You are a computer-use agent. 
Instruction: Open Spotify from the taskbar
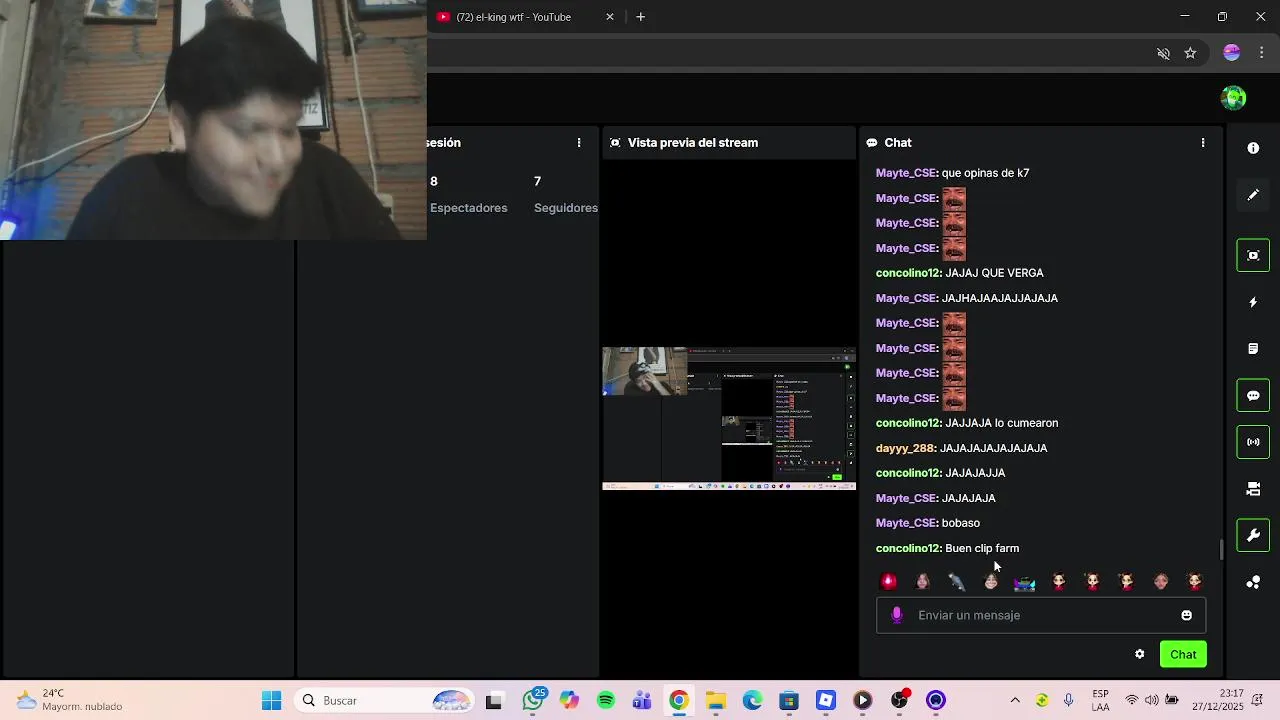(606, 701)
